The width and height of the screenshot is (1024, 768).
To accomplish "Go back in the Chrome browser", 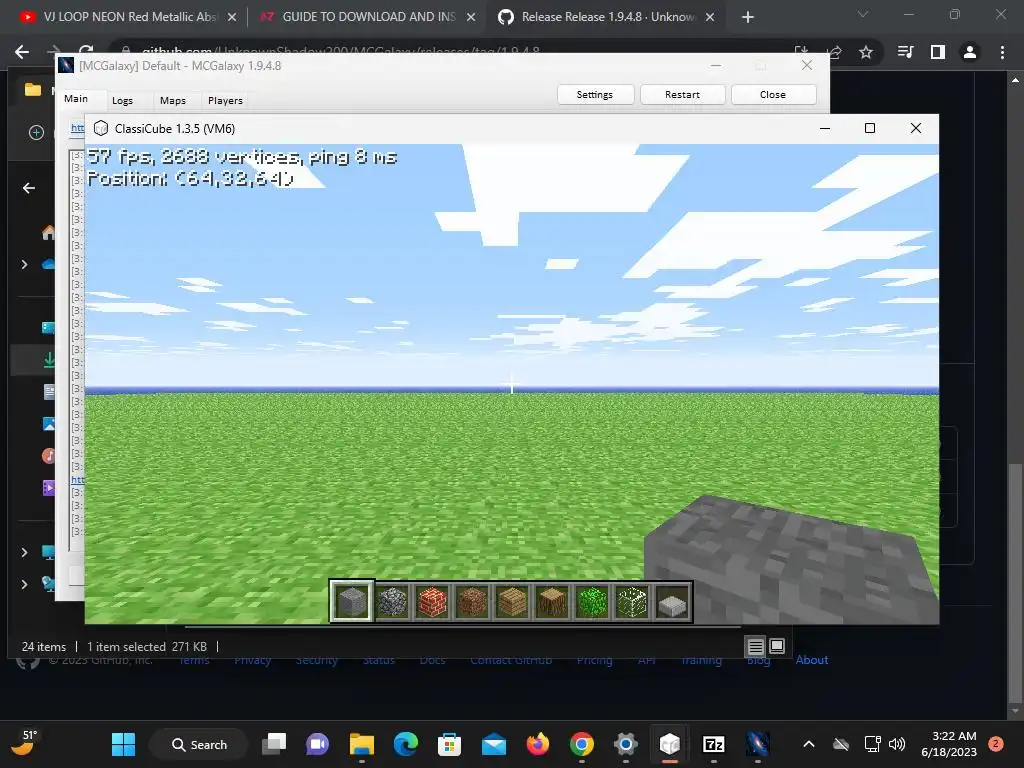I will click(22, 52).
